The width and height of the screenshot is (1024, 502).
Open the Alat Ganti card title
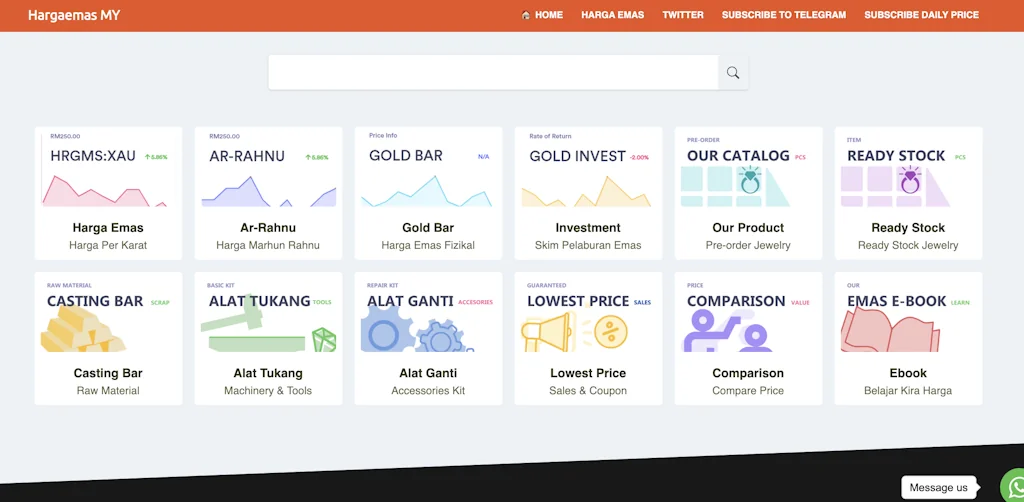pyautogui.click(x=428, y=373)
